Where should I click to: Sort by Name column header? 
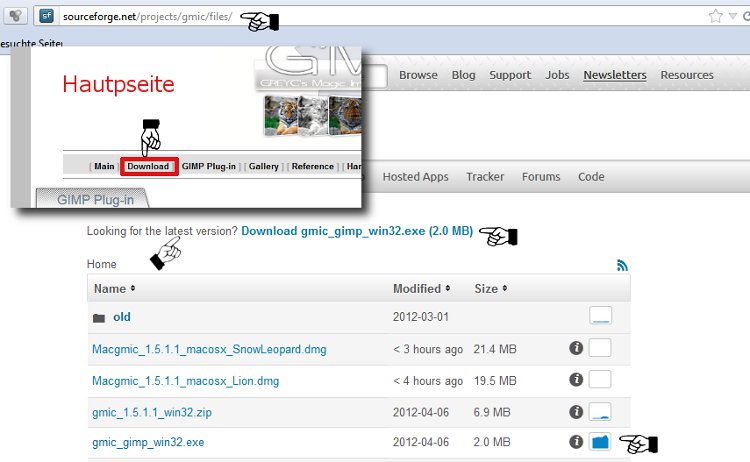point(114,289)
